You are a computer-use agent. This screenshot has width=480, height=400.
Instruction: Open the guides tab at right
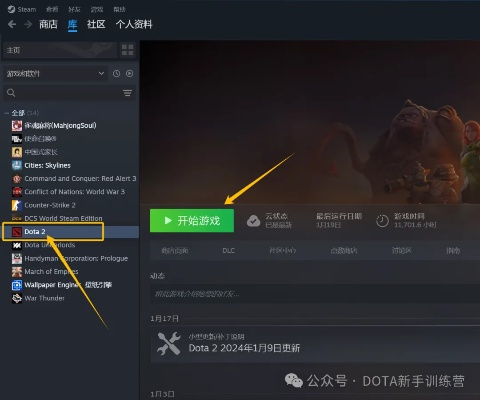point(453,251)
